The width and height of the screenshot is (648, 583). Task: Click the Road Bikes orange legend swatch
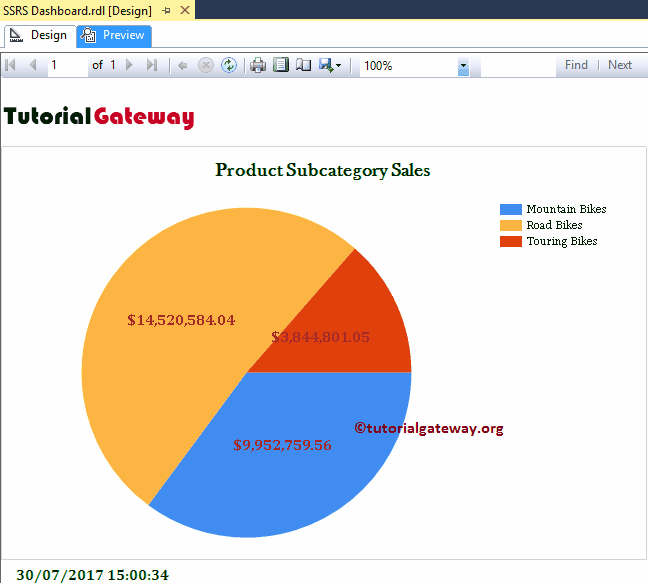(511, 225)
